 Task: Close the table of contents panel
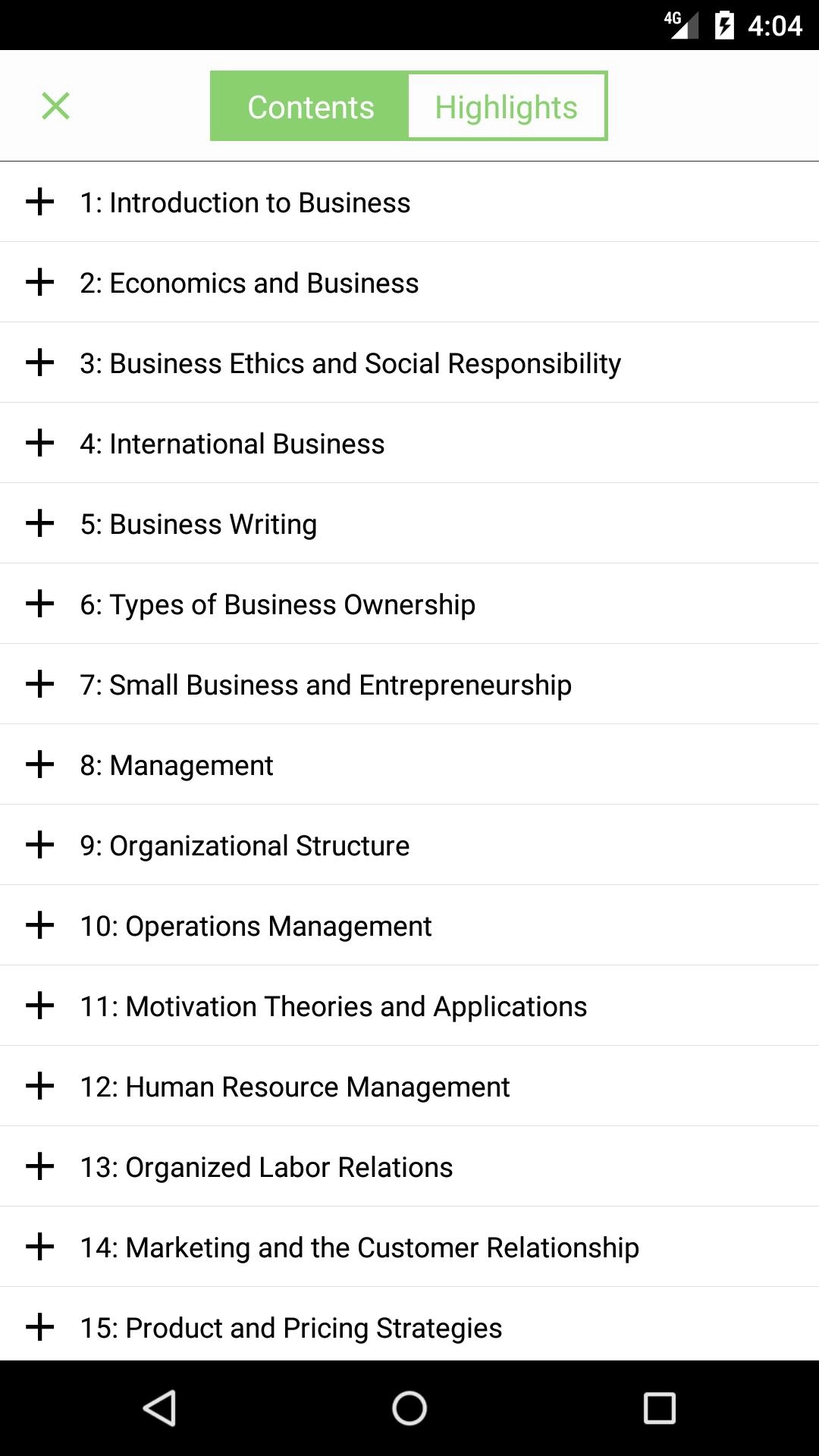[x=55, y=106]
